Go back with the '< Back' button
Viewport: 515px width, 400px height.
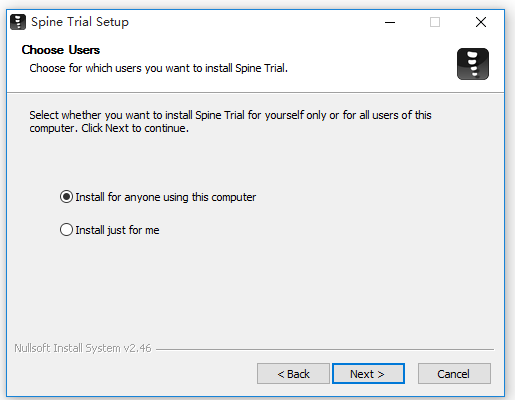tap(293, 374)
